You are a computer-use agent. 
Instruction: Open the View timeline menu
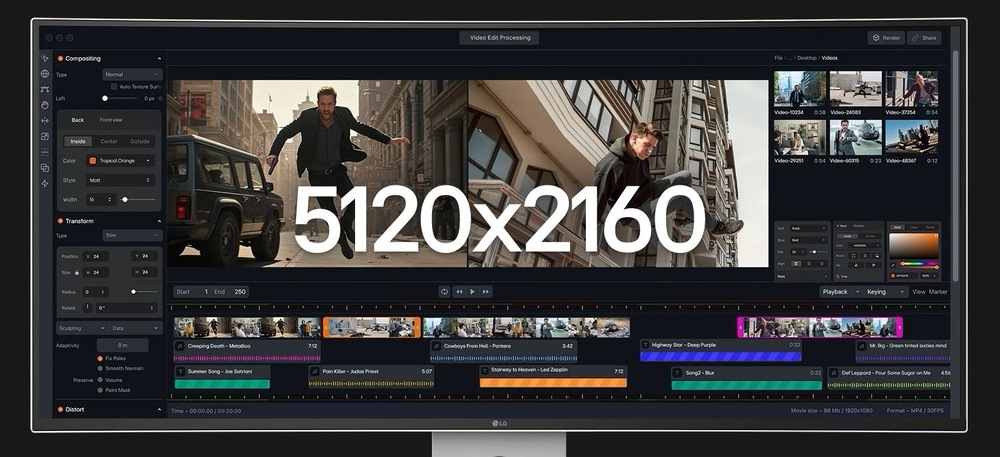[x=918, y=292]
